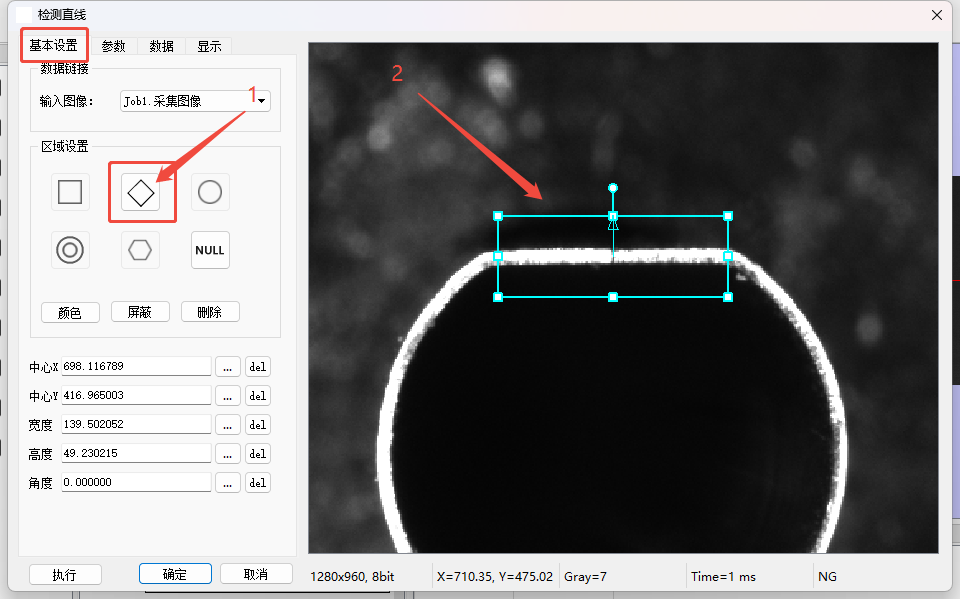Select the circle region shape icon

point(210,192)
